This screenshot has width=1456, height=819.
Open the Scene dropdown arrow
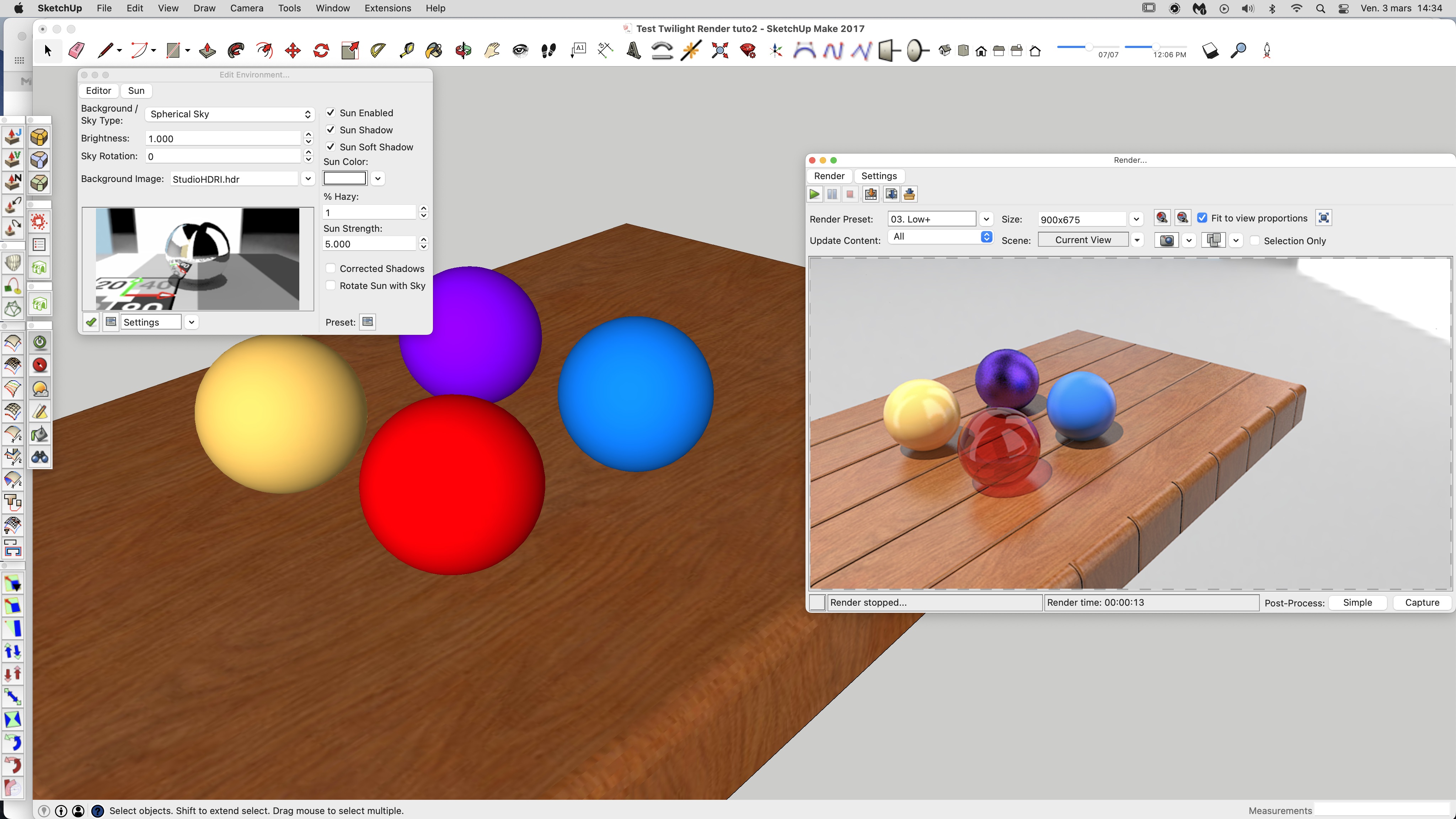(x=1137, y=240)
